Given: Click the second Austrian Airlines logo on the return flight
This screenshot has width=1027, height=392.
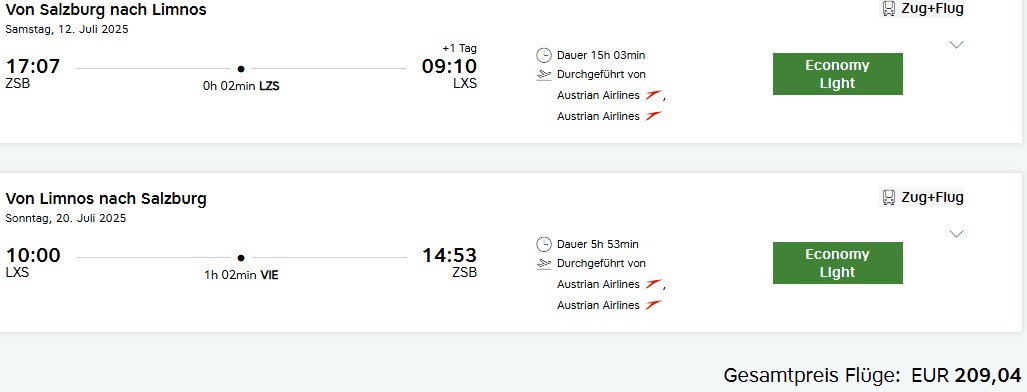Looking at the screenshot, I should (653, 305).
